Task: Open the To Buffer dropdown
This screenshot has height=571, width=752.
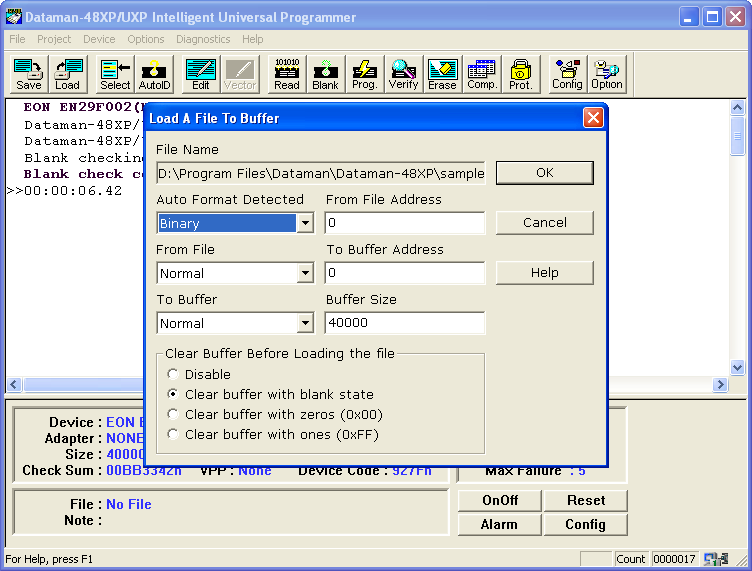Action: tap(305, 323)
